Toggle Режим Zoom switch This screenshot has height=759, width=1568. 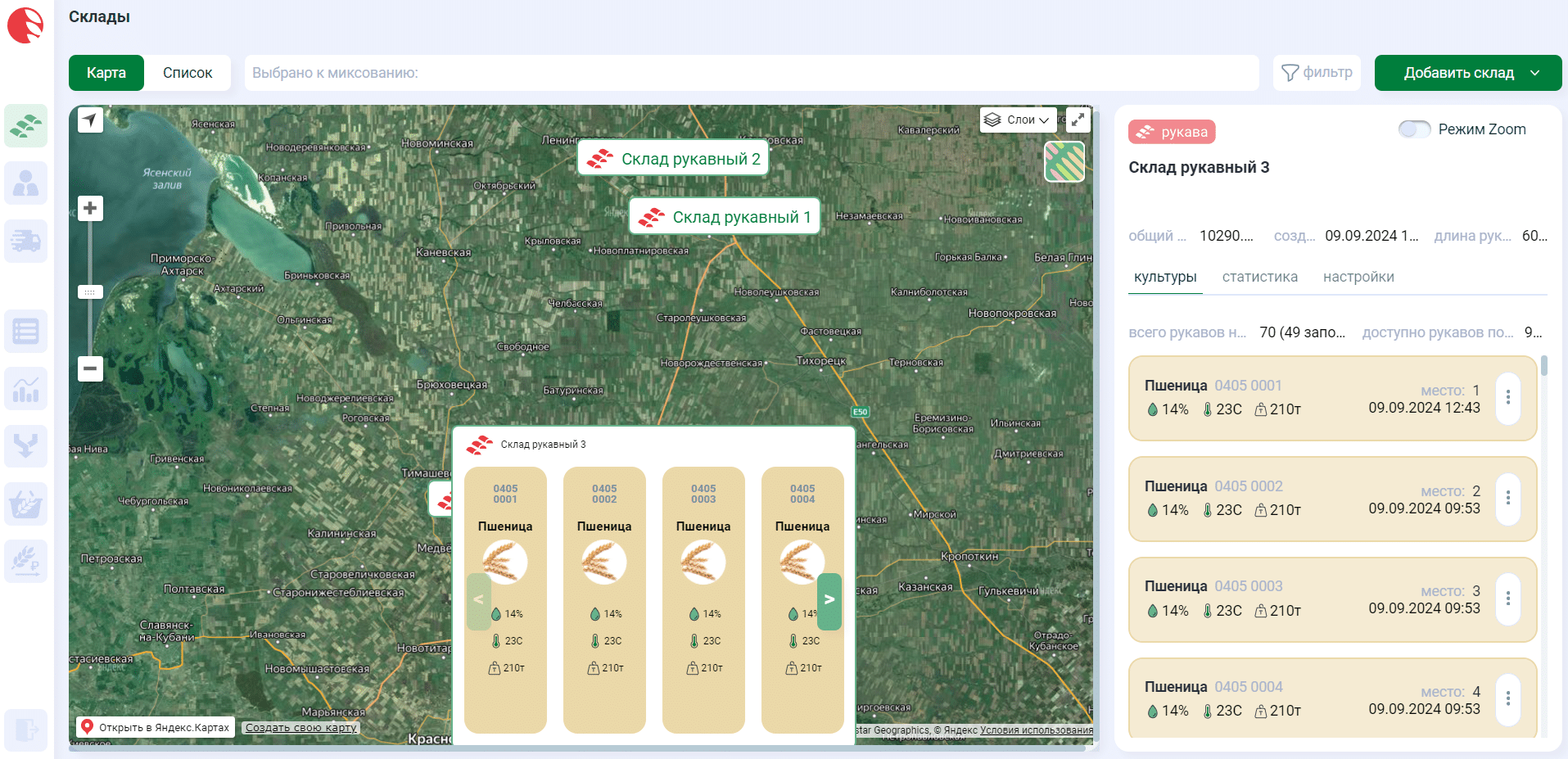tap(1414, 129)
